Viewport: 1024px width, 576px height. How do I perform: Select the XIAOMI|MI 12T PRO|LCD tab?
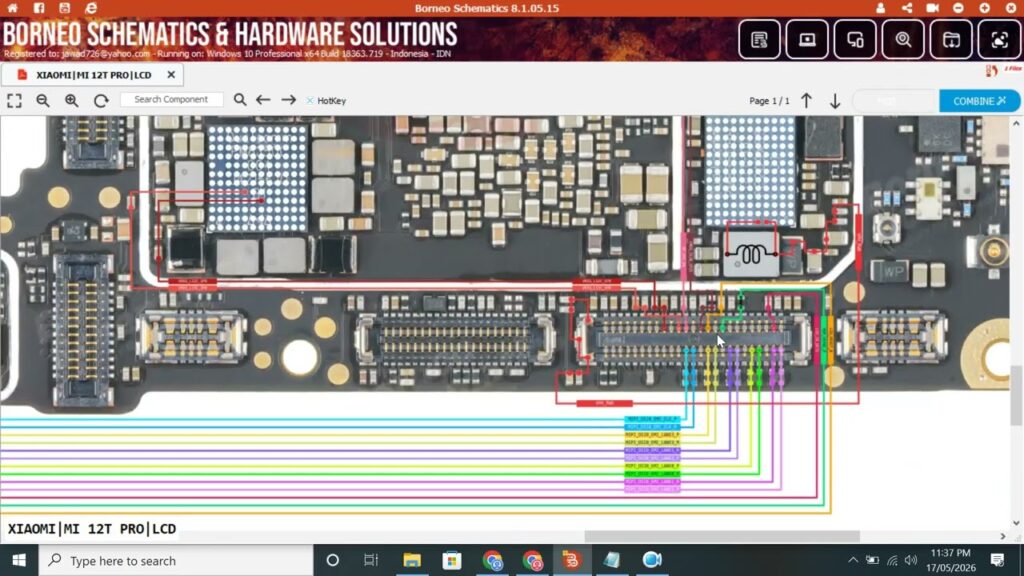coord(92,75)
